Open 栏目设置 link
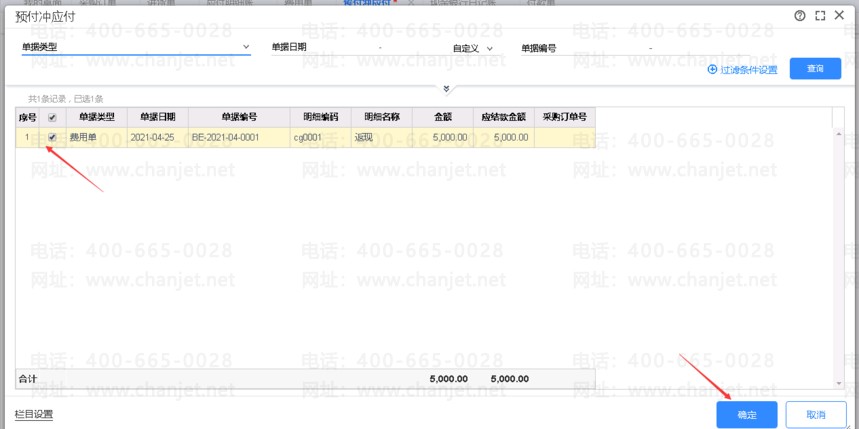This screenshot has width=859, height=429. tap(34, 414)
